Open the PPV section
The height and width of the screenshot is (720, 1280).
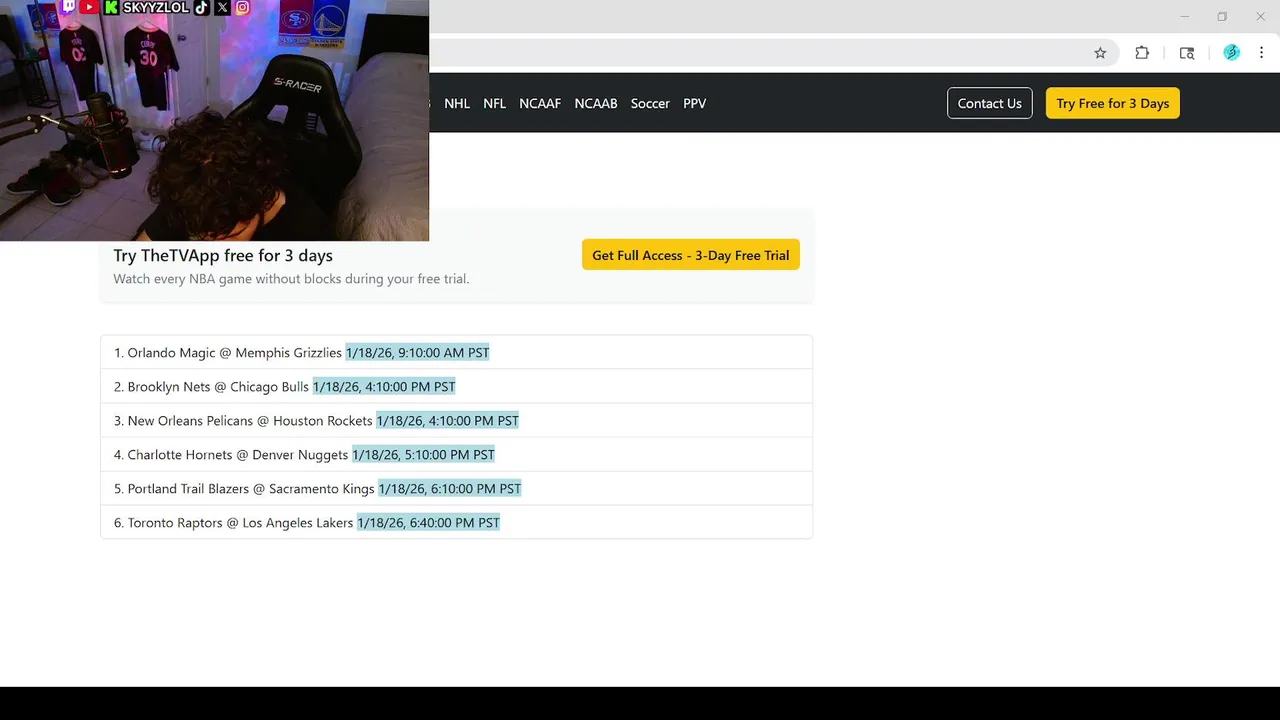coord(695,103)
